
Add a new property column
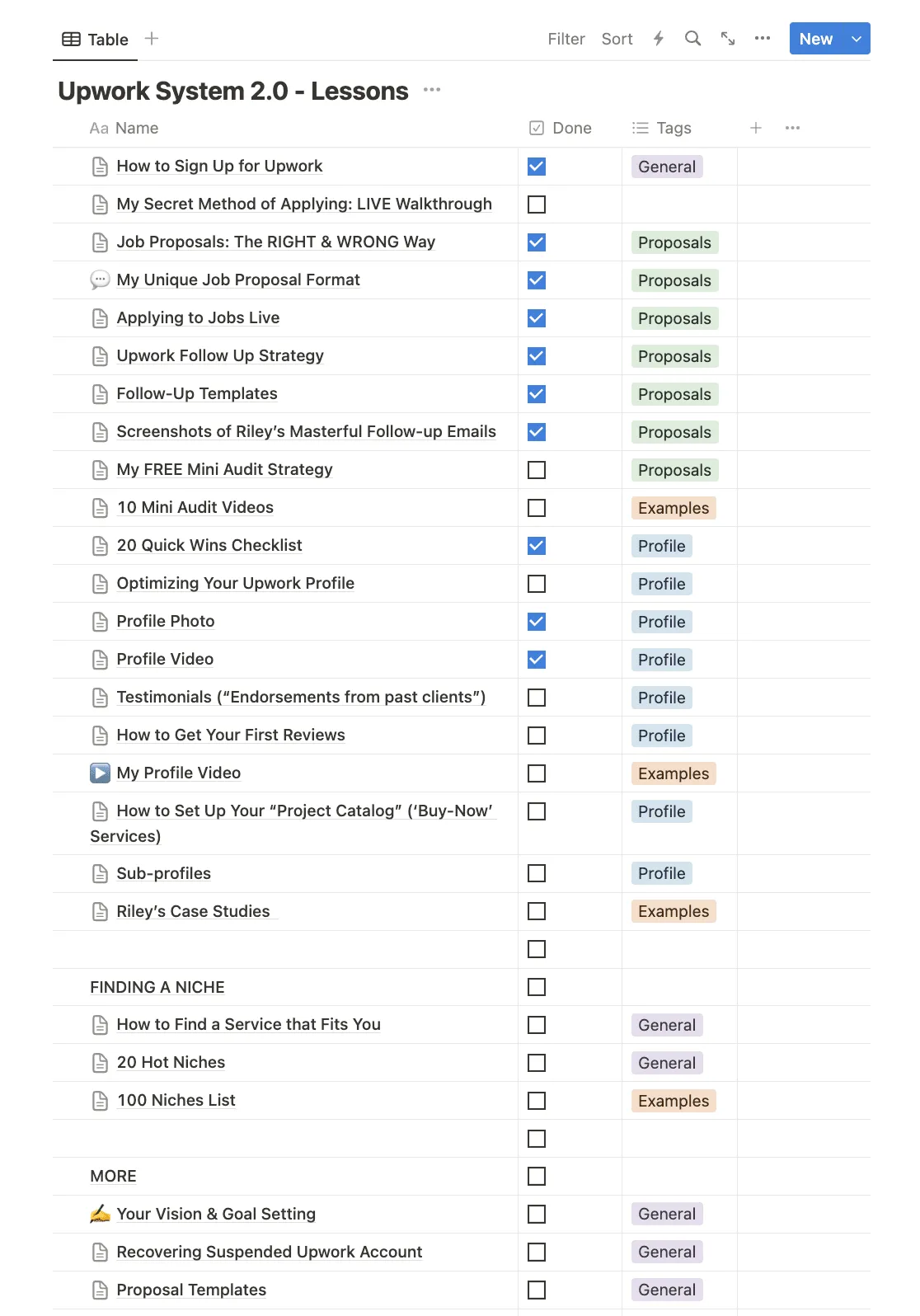[x=756, y=128]
